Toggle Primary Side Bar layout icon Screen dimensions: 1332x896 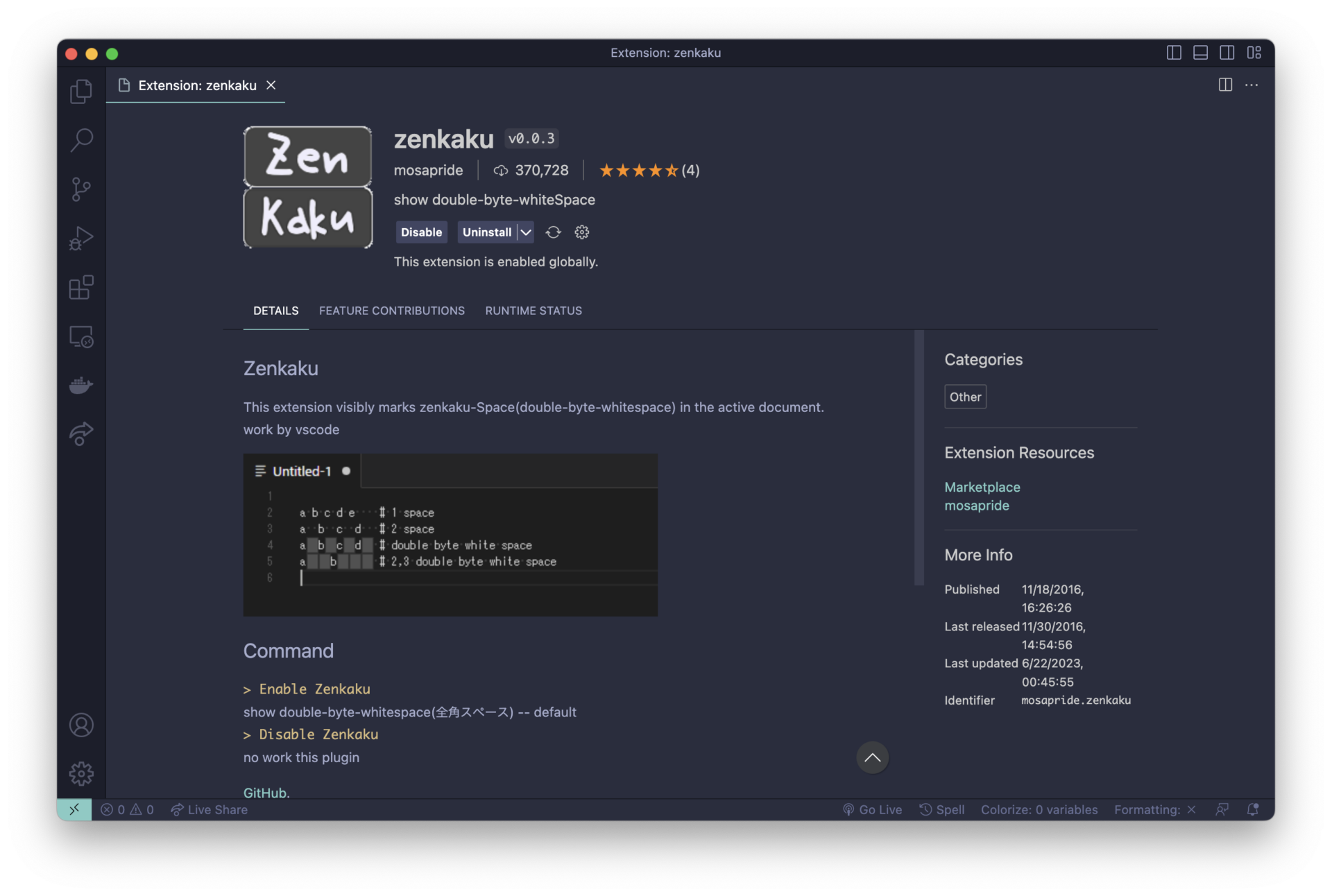tap(1174, 53)
